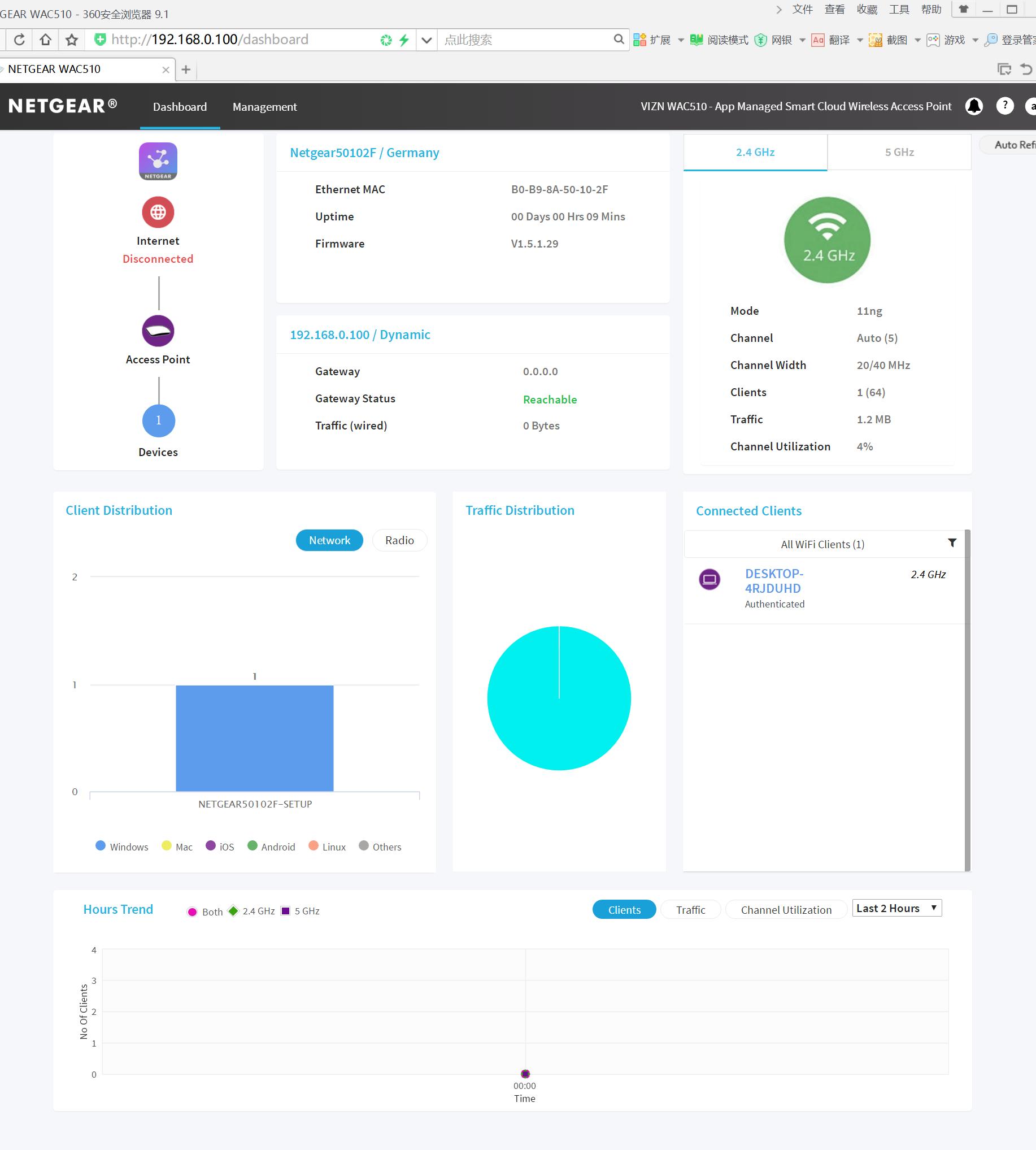Select Traffic in Hours Trend
The height and width of the screenshot is (1150, 1036).
tap(690, 910)
